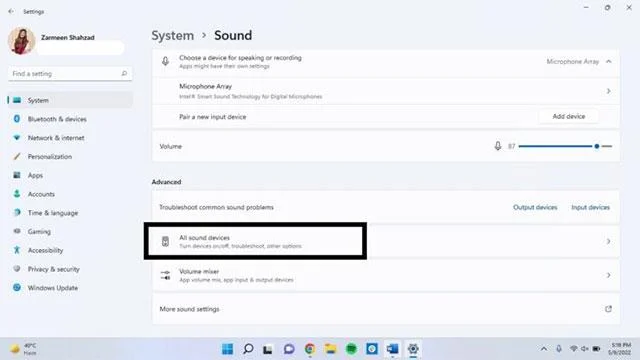640x360 pixels.
Task: Click the external link icon for More sound settings
Action: [x=608, y=309]
